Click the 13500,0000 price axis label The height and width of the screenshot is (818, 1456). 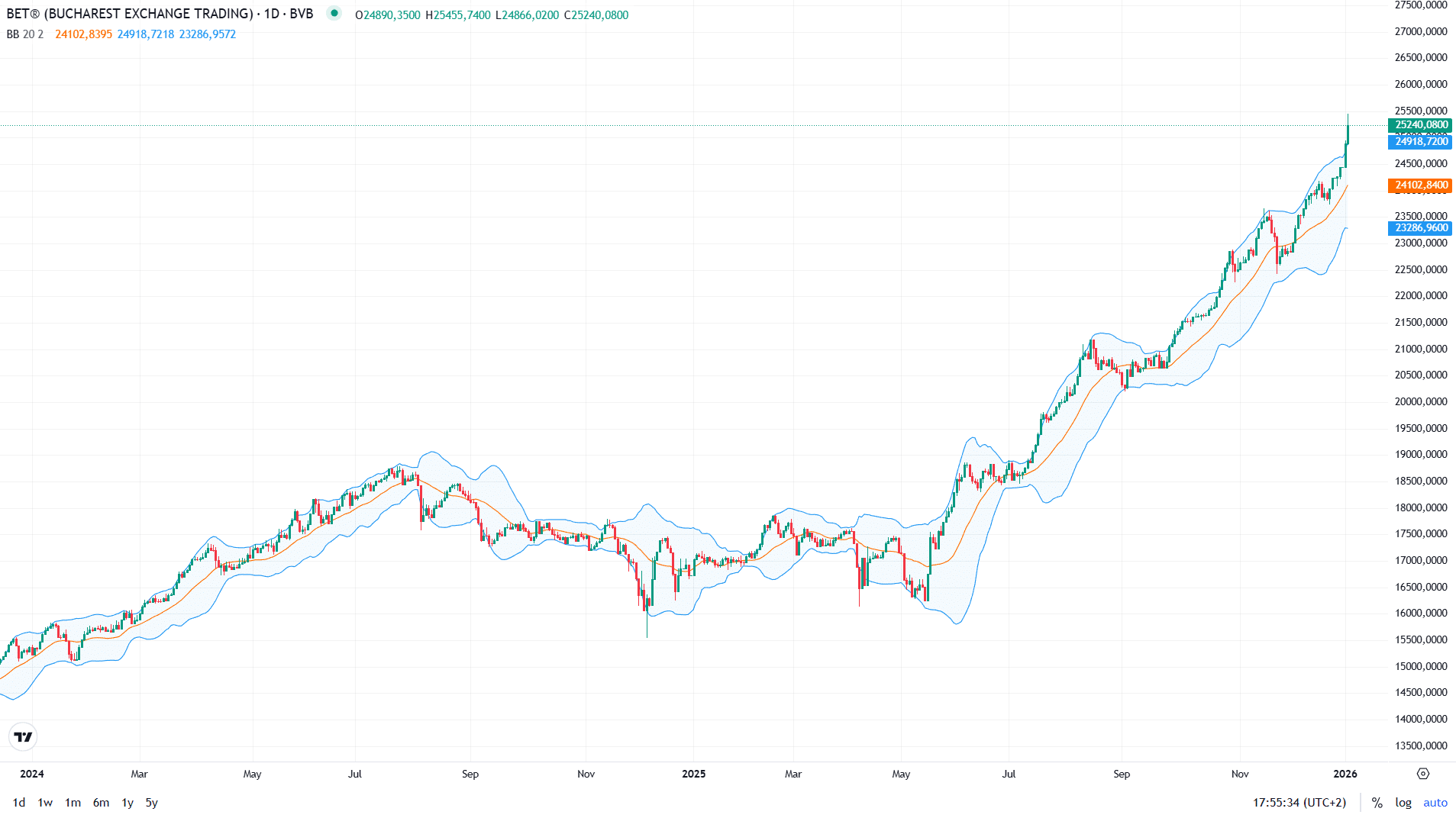pos(1421,746)
